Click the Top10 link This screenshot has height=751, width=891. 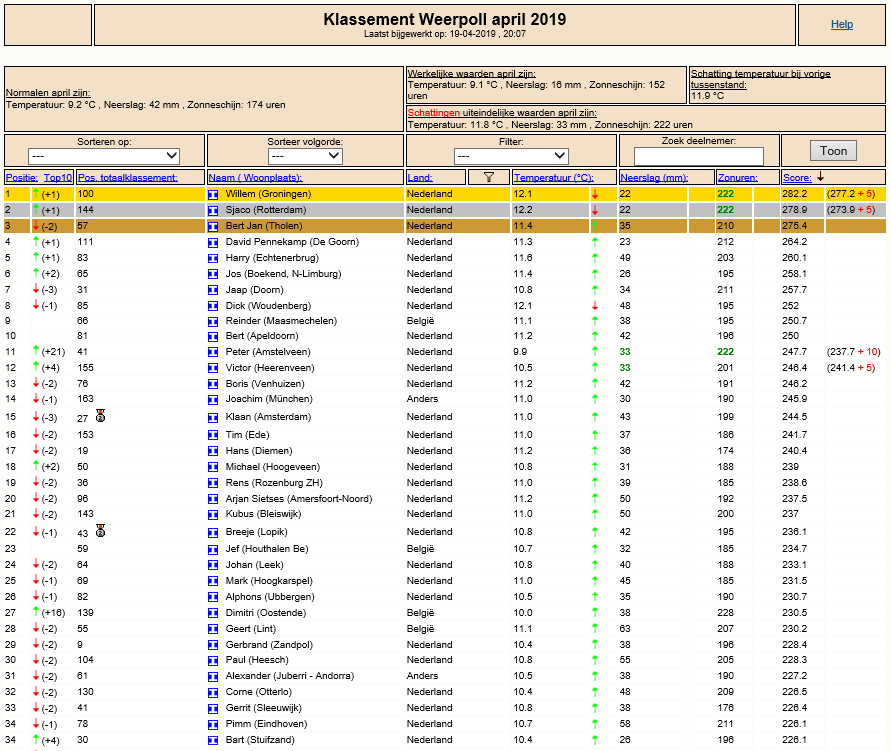coord(58,178)
